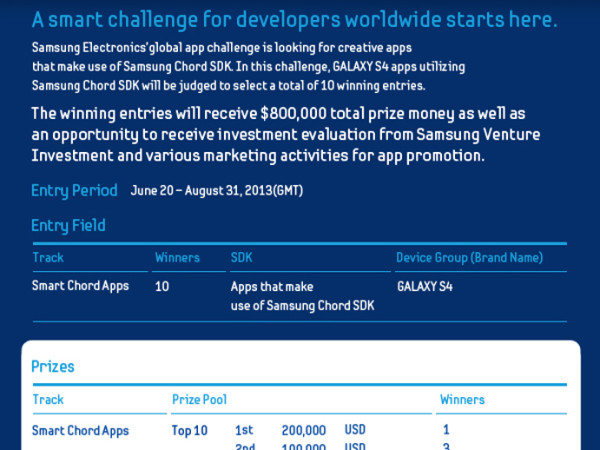Click "Smart Chord Apps" in Entry Field table
Image resolution: width=600 pixels, height=450 pixels.
coord(80,286)
